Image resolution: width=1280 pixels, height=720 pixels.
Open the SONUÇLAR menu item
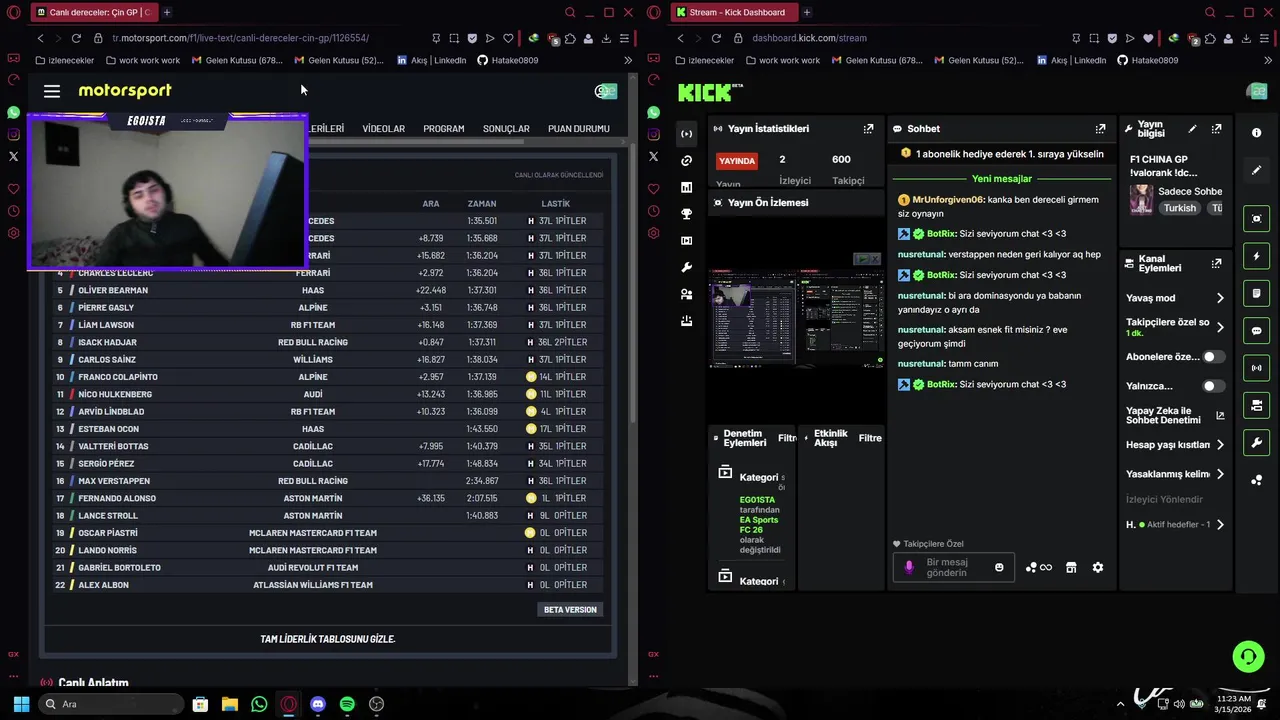[506, 129]
